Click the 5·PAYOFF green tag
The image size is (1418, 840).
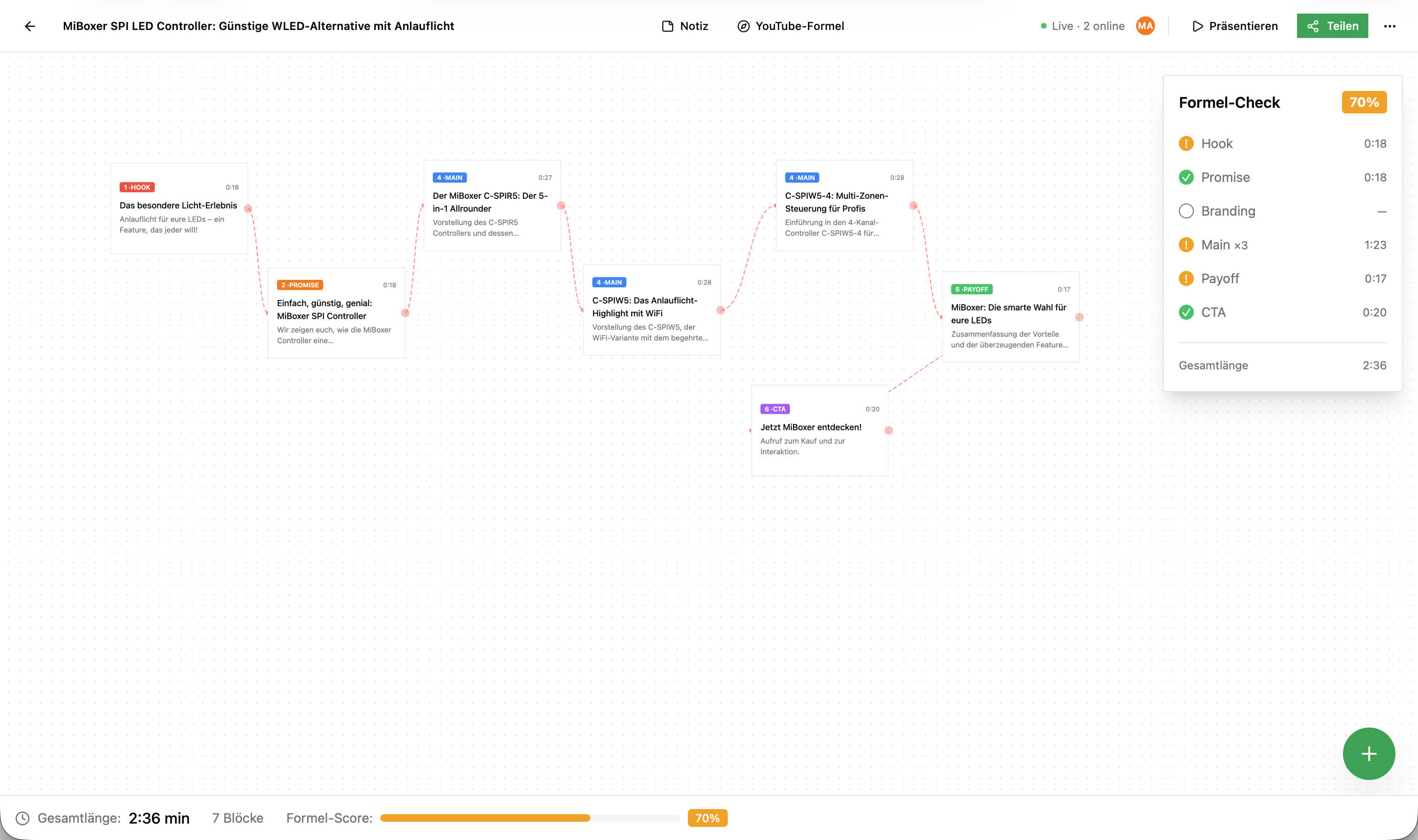pyautogui.click(x=972, y=289)
